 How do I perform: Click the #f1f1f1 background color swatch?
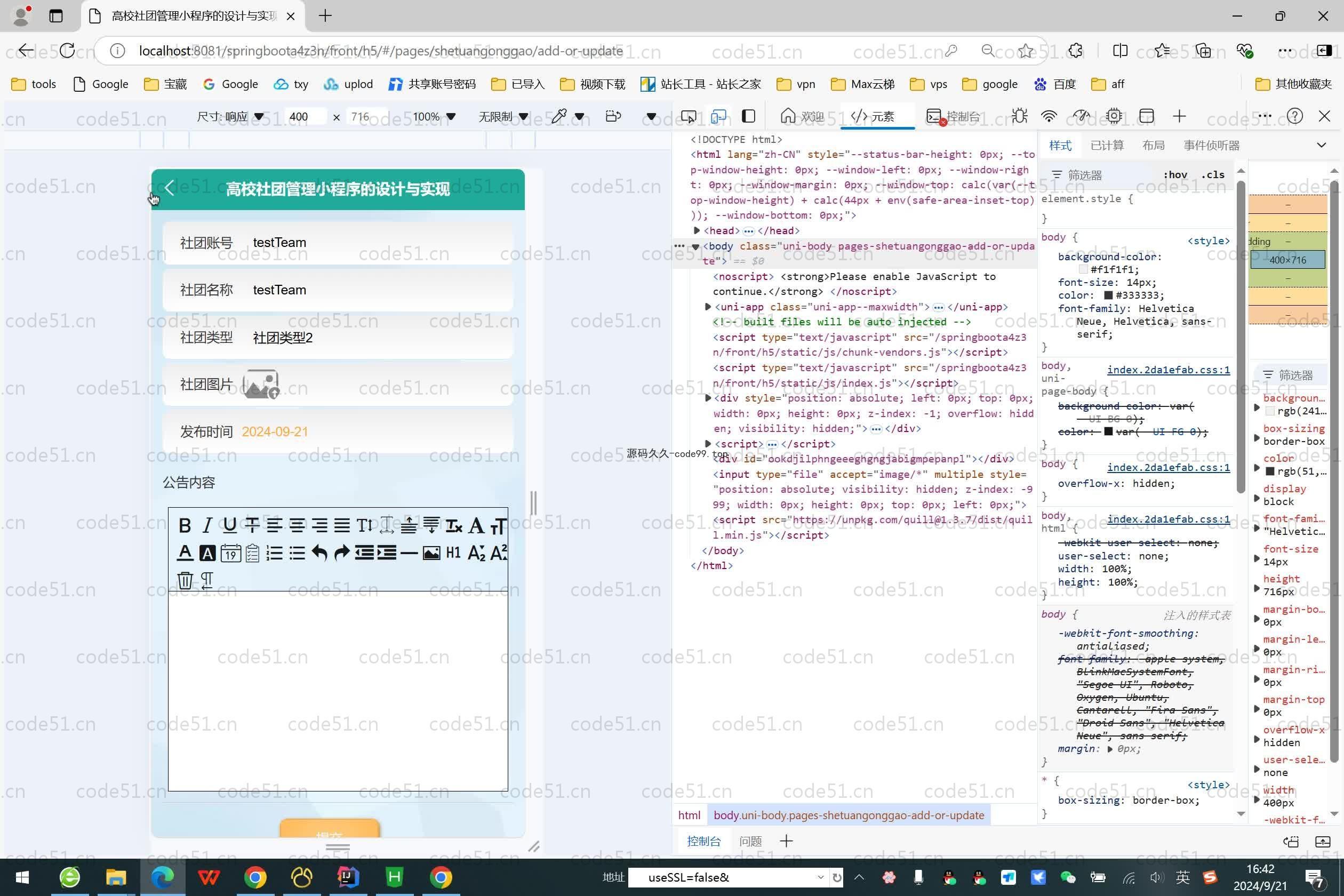click(x=1083, y=270)
